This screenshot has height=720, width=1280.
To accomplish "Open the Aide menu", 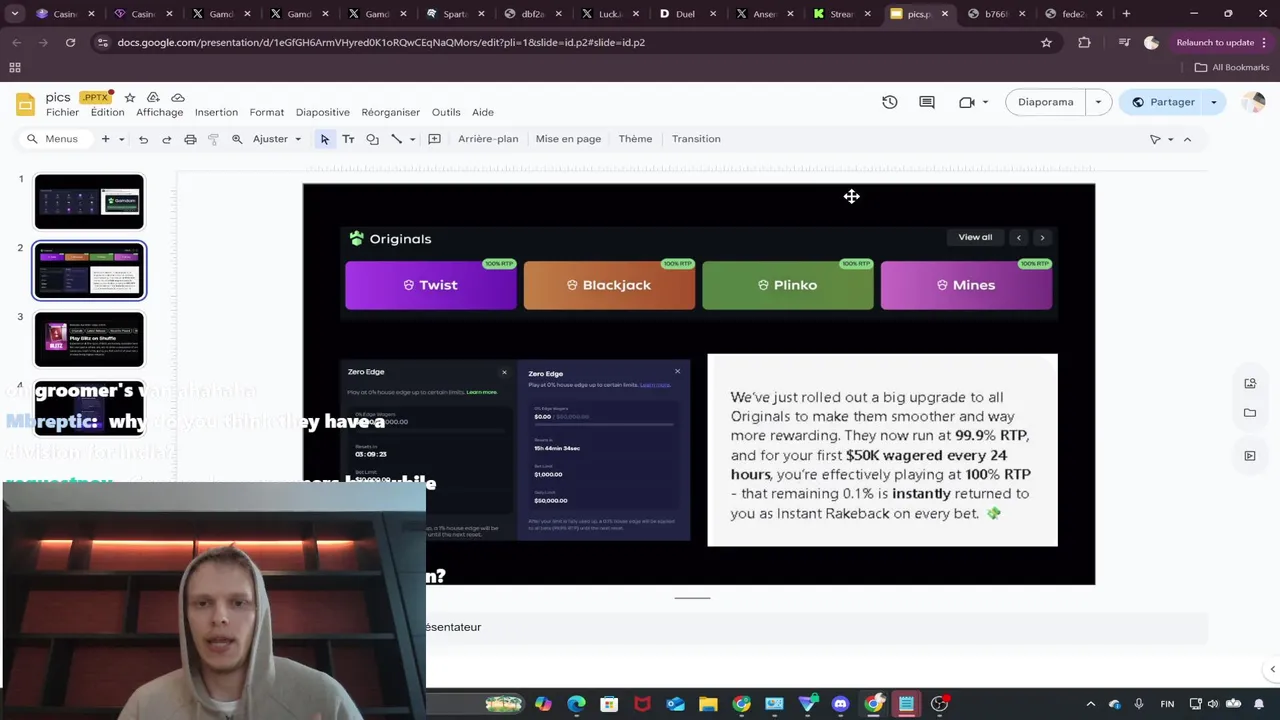I will 483,112.
